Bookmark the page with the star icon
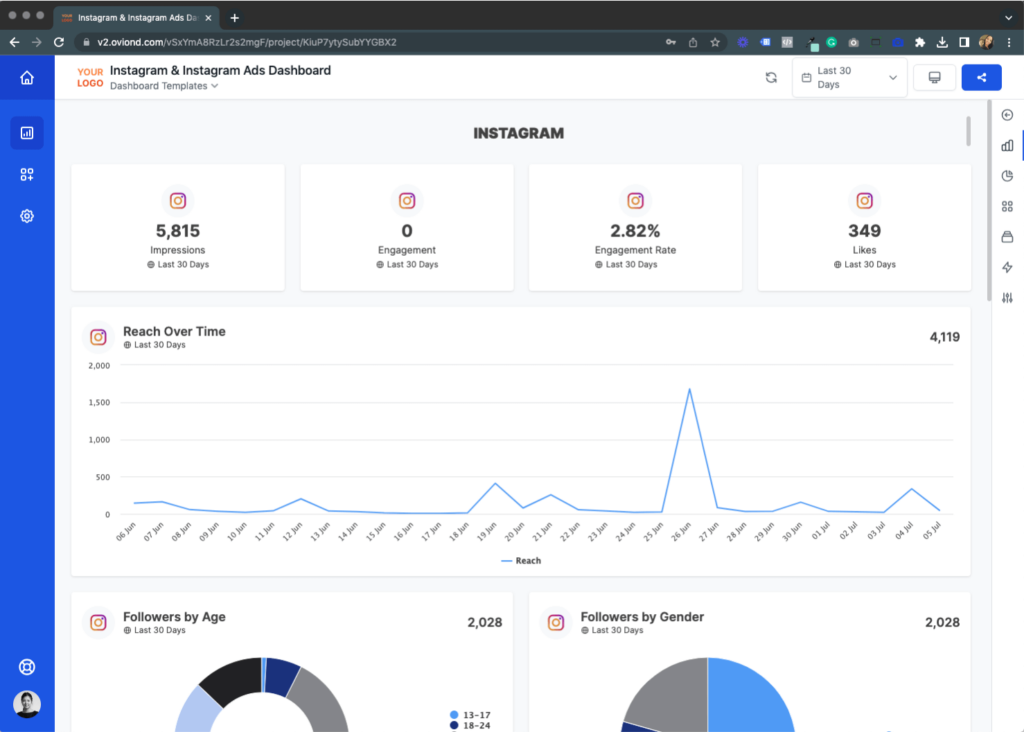This screenshot has width=1024, height=732. click(715, 42)
